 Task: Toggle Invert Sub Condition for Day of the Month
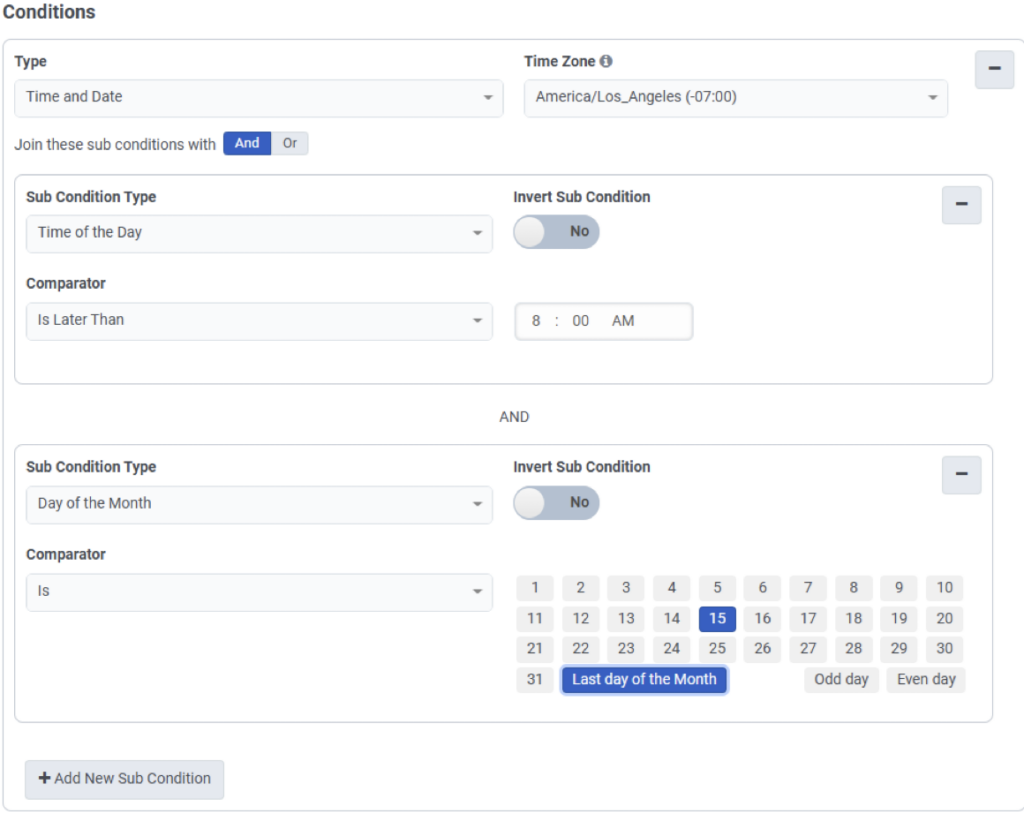556,502
